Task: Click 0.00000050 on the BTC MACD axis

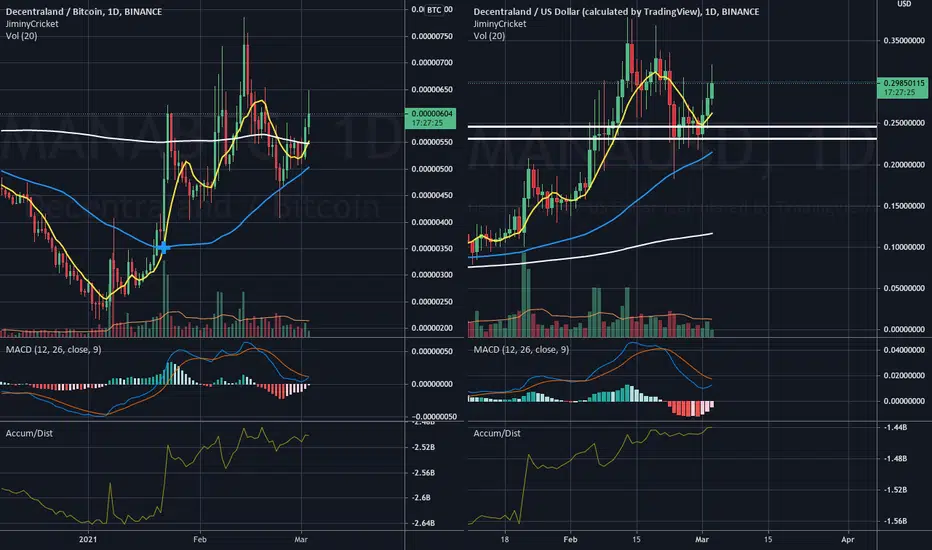Action: pyautogui.click(x=432, y=351)
